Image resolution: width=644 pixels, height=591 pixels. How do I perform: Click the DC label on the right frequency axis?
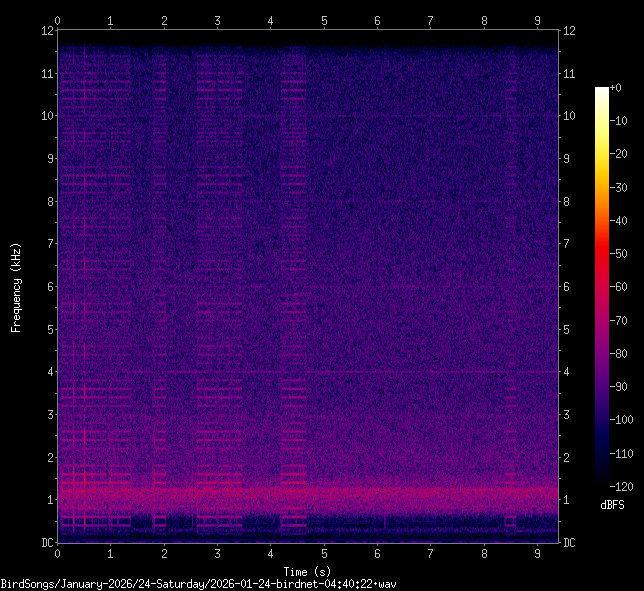tap(569, 543)
